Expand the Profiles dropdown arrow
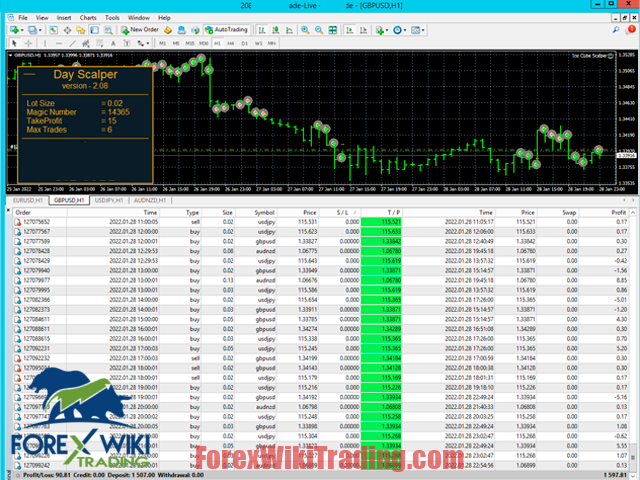 (40, 30)
